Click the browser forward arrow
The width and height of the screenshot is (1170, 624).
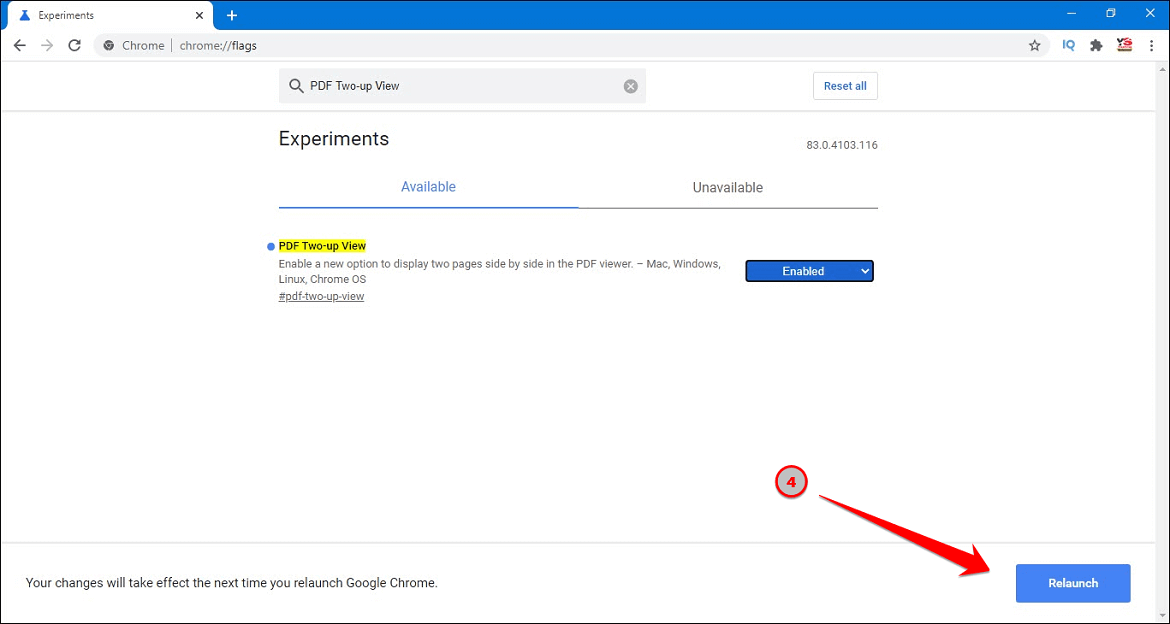[47, 46]
